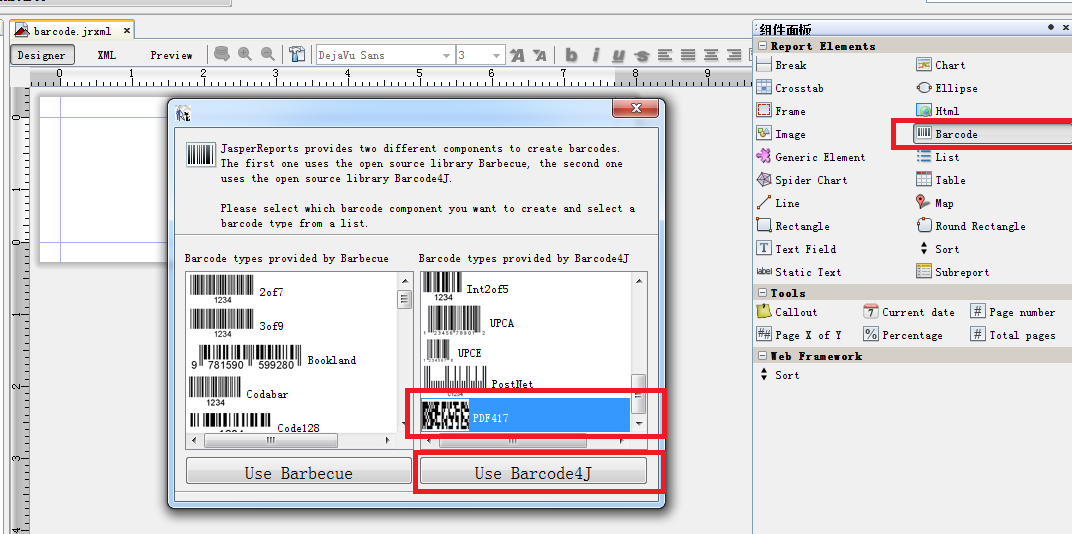The image size is (1072, 534).
Task: Toggle underline formatting
Action: 619,55
